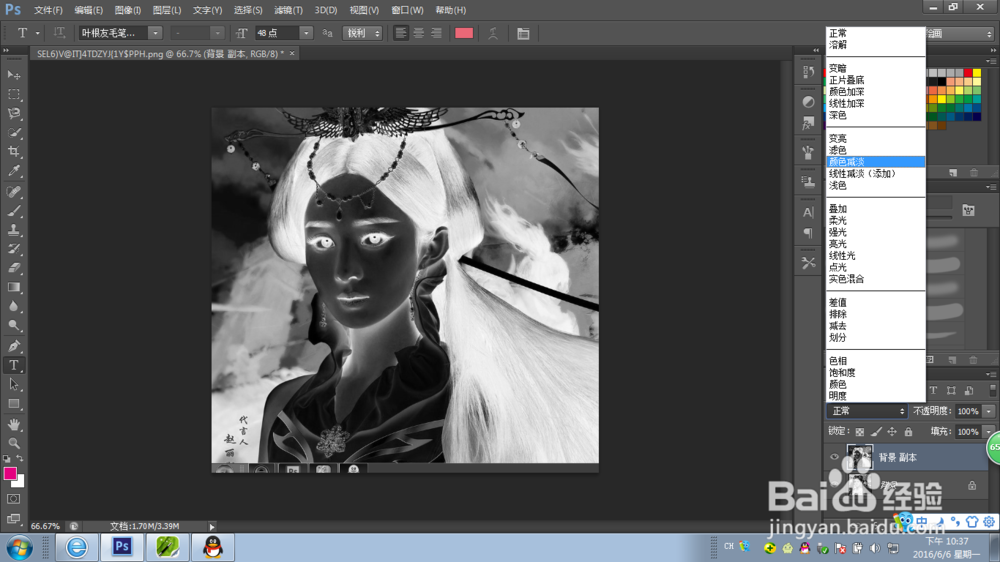Select the Gradient tool
This screenshot has width=1000, height=562.
coord(13,288)
